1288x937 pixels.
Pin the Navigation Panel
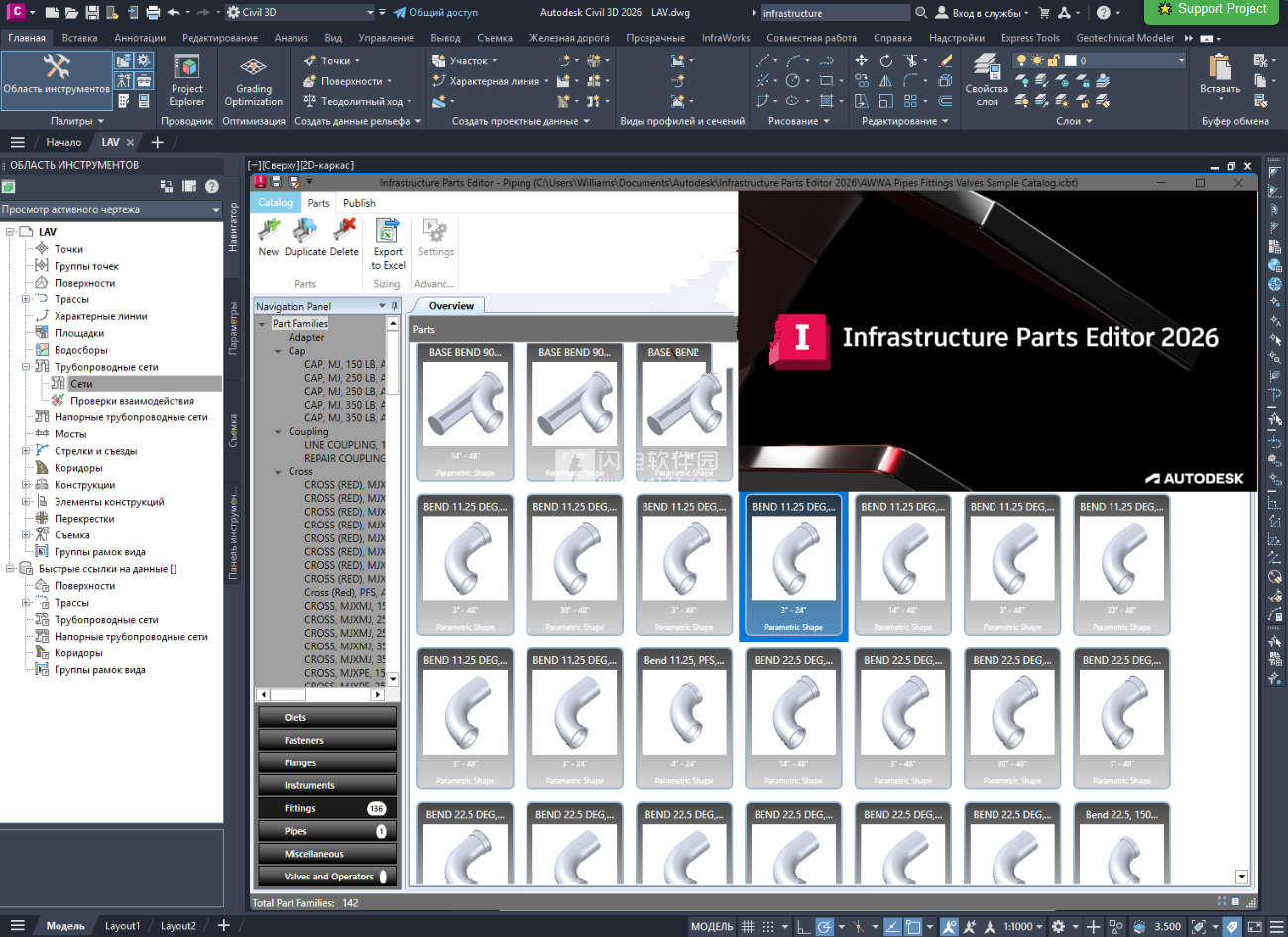click(394, 306)
